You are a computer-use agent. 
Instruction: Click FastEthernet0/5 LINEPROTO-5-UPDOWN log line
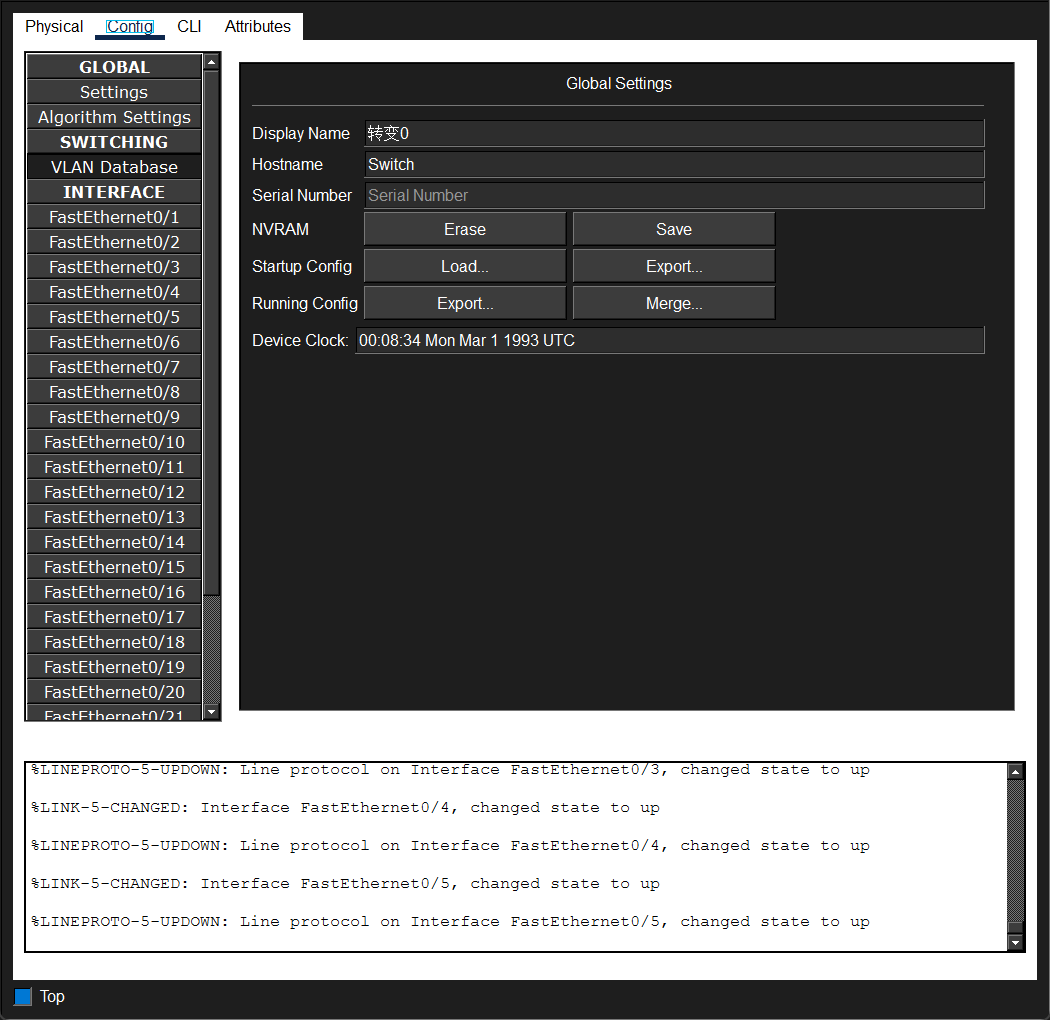(x=450, y=922)
